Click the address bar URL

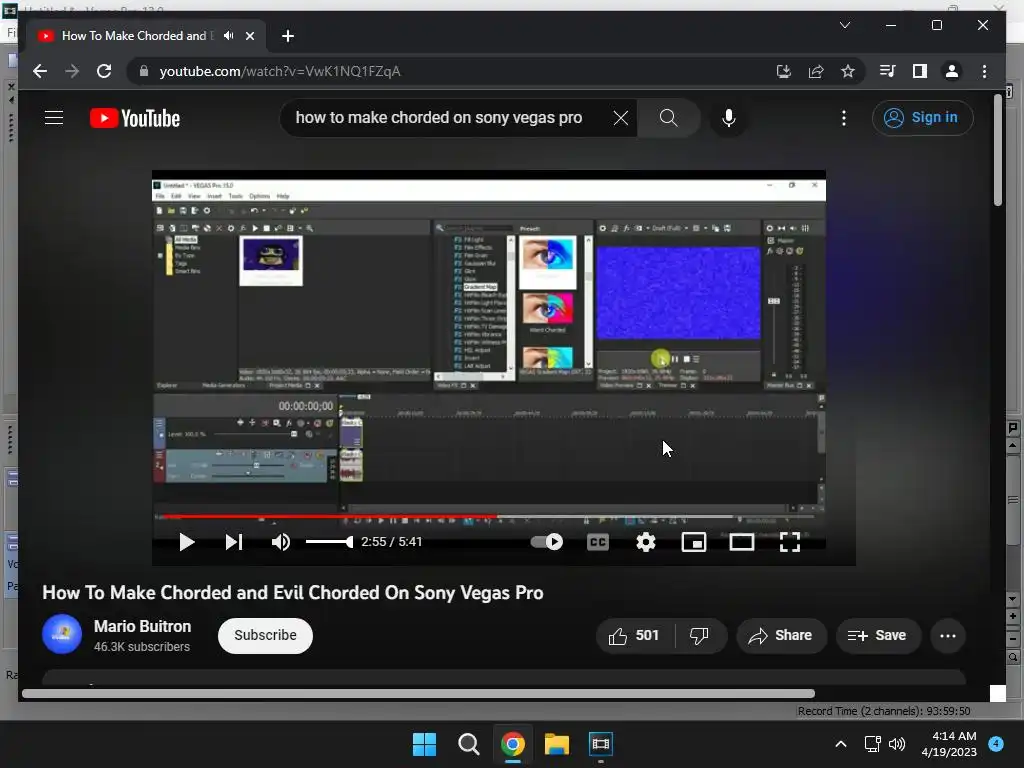coord(280,71)
